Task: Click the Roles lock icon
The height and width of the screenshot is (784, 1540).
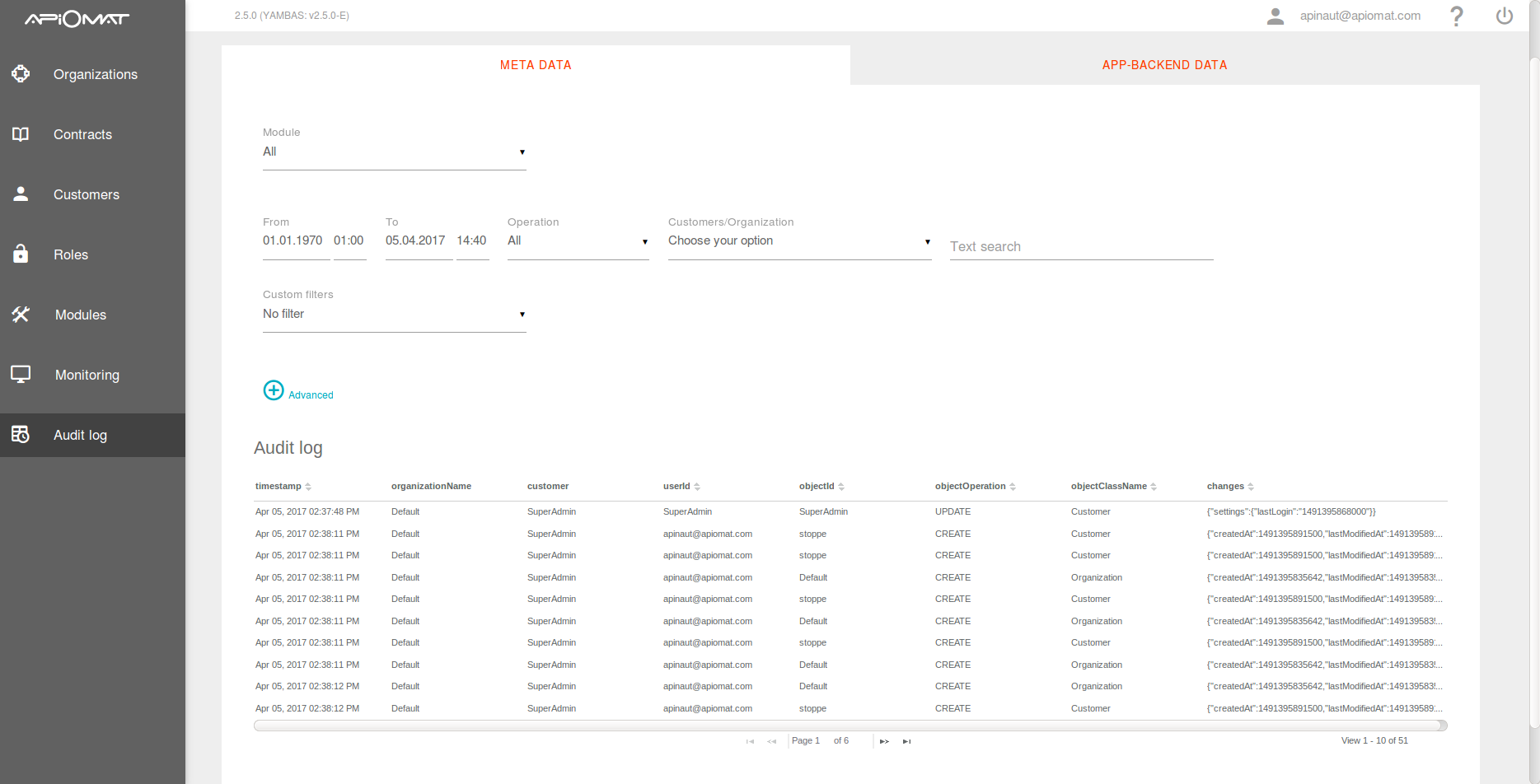Action: coord(21,254)
